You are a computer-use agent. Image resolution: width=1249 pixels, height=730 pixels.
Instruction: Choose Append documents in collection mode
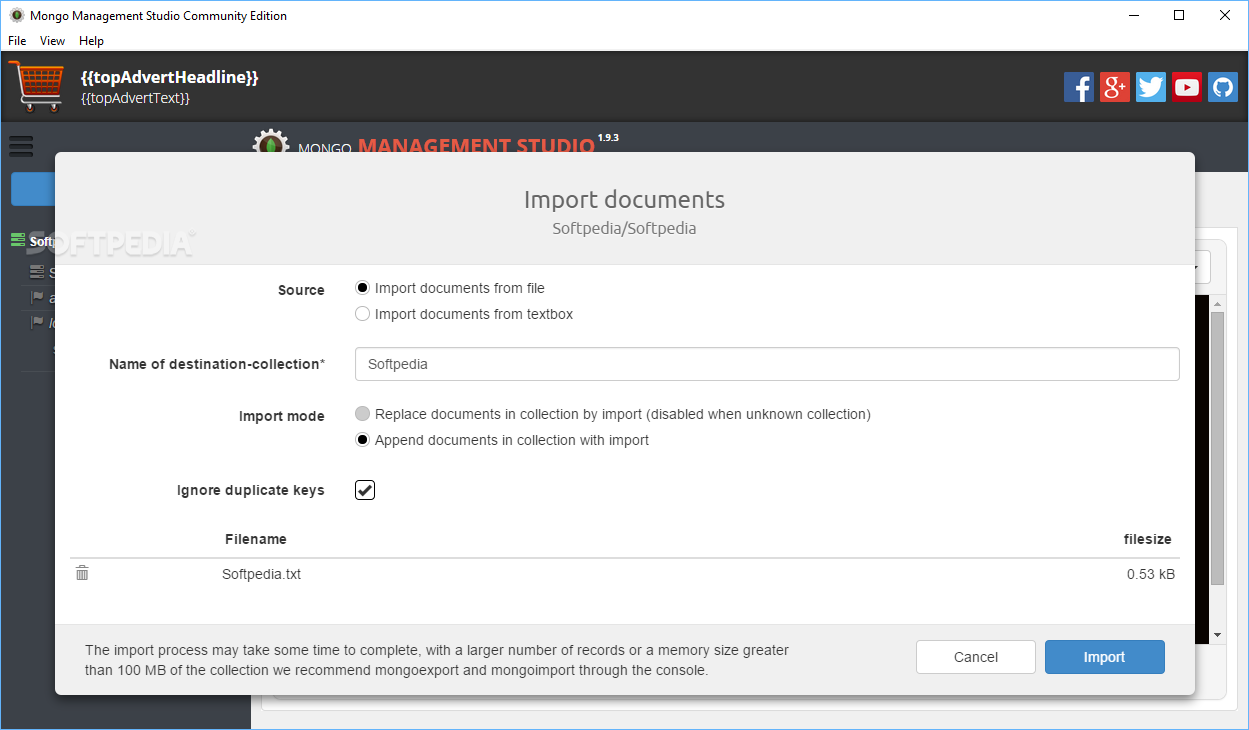pos(363,440)
